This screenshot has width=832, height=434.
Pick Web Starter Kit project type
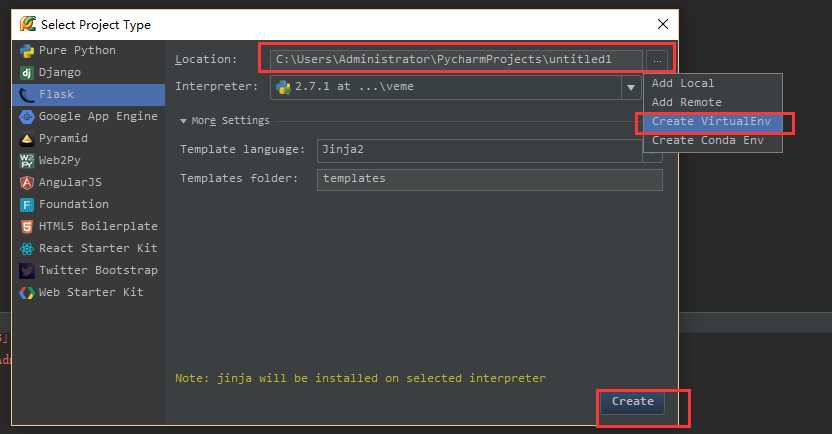coord(89,292)
